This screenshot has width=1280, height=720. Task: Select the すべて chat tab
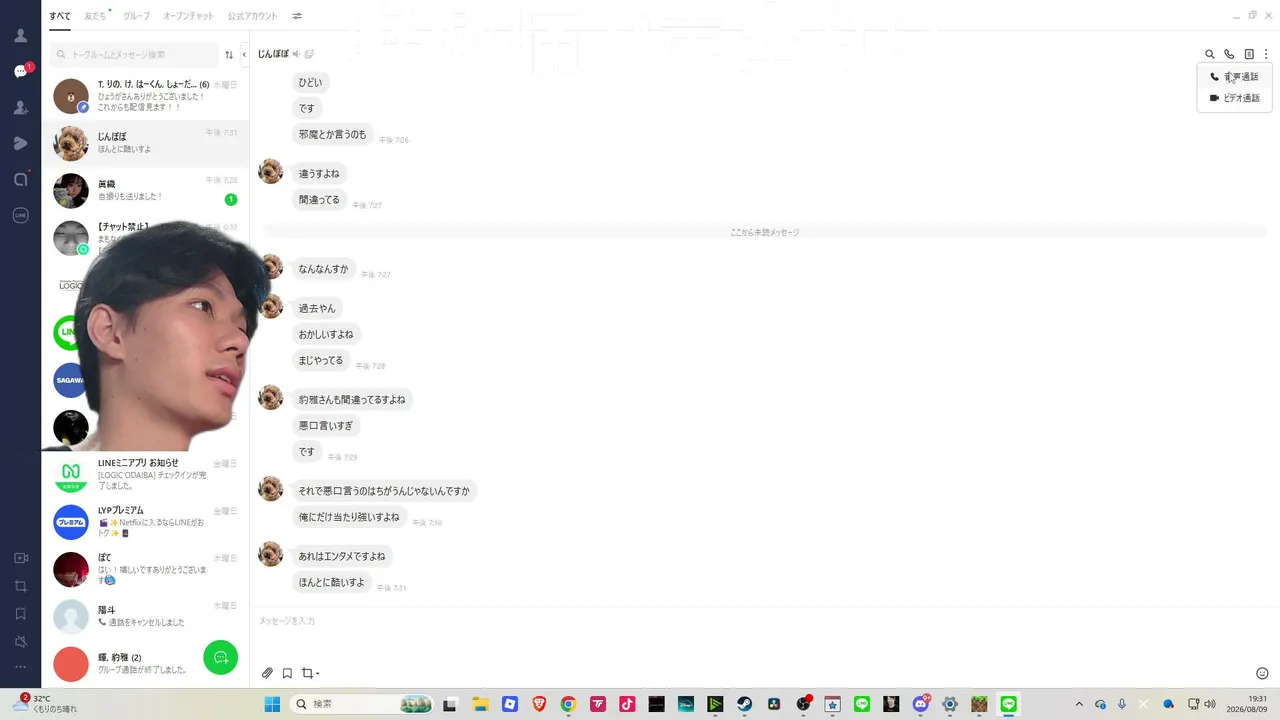[x=60, y=16]
